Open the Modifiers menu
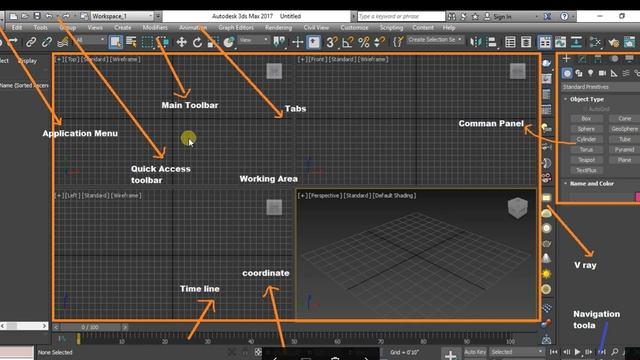Image resolution: width=640 pixels, height=360 pixels. [x=155, y=27]
